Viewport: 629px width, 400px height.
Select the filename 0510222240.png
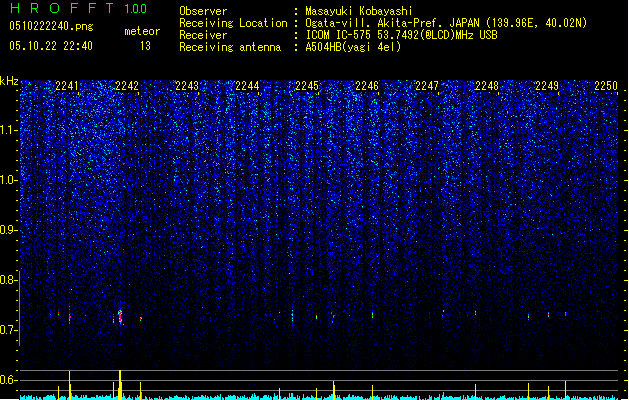[51, 26]
